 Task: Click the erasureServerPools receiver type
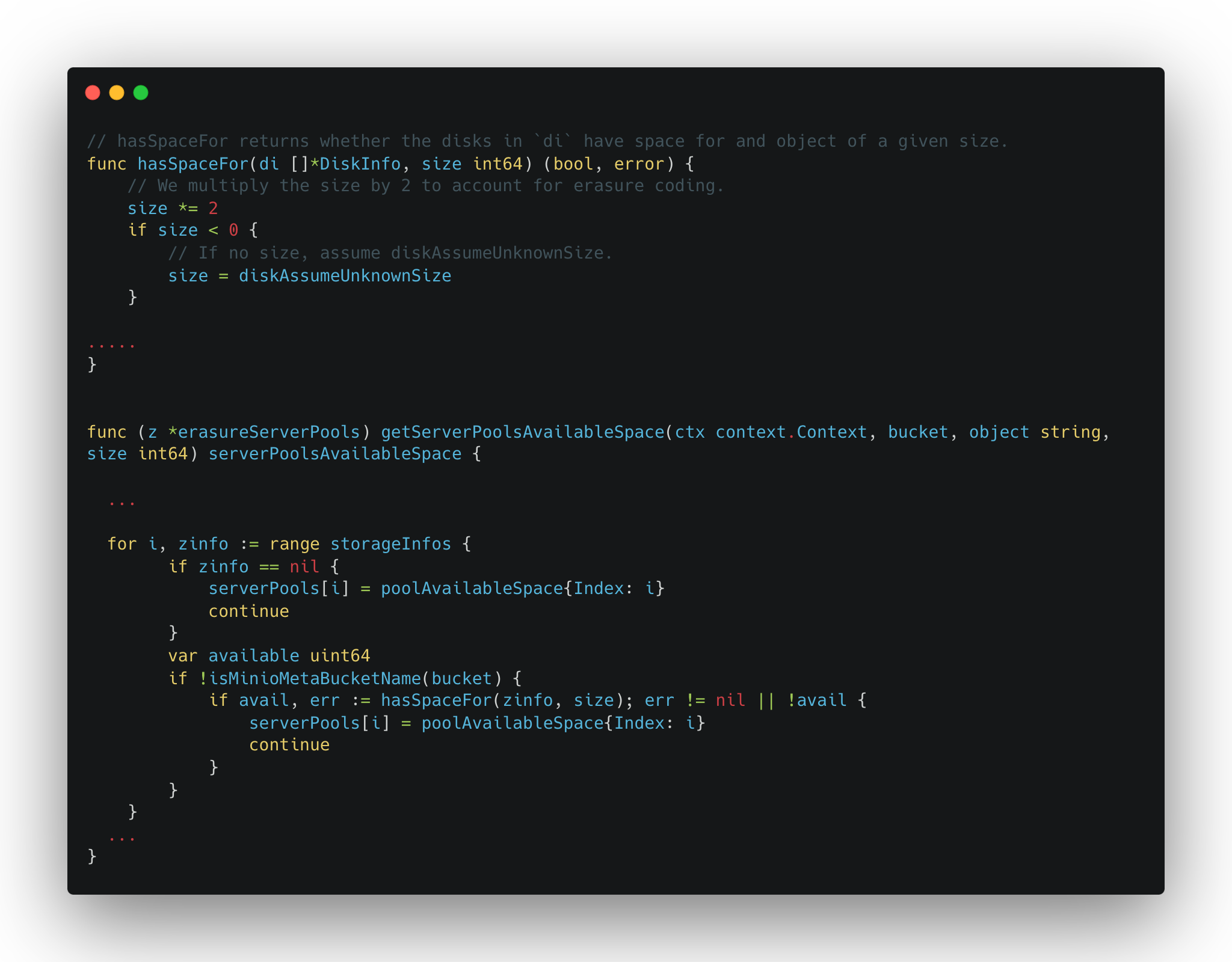click(268, 432)
